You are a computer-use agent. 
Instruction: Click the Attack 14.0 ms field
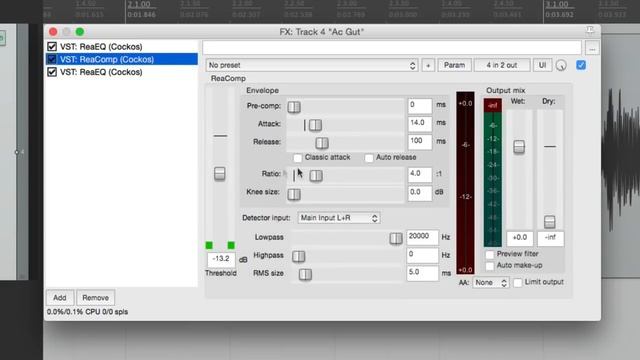pos(420,124)
